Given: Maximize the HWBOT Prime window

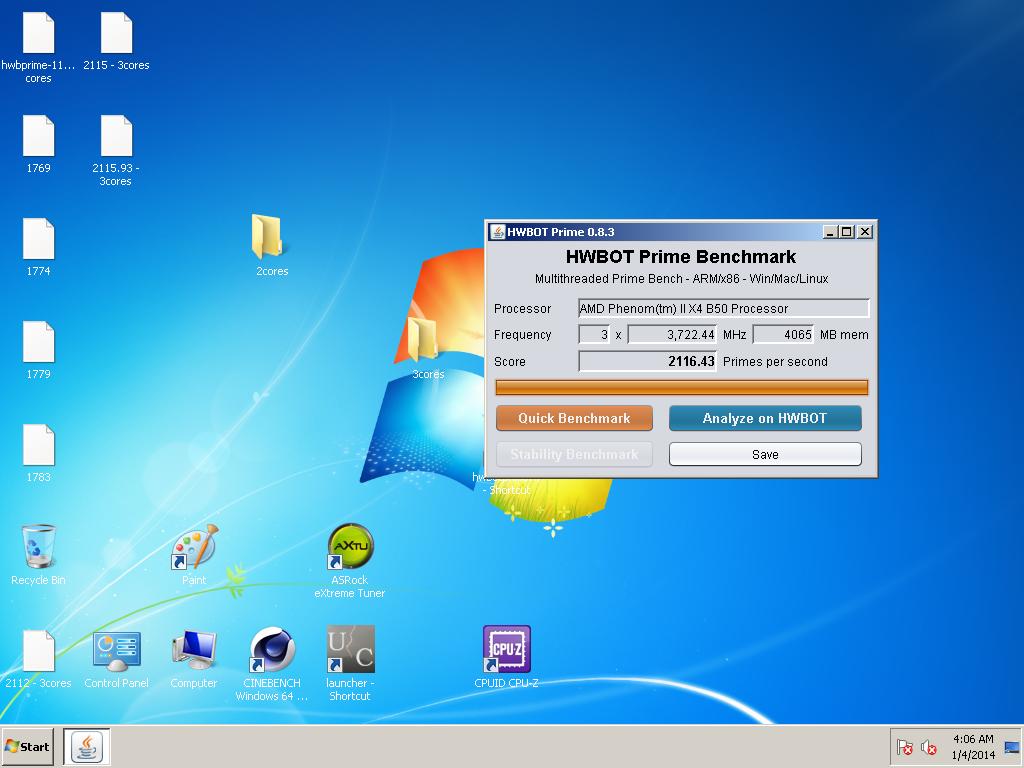Looking at the screenshot, I should (847, 232).
